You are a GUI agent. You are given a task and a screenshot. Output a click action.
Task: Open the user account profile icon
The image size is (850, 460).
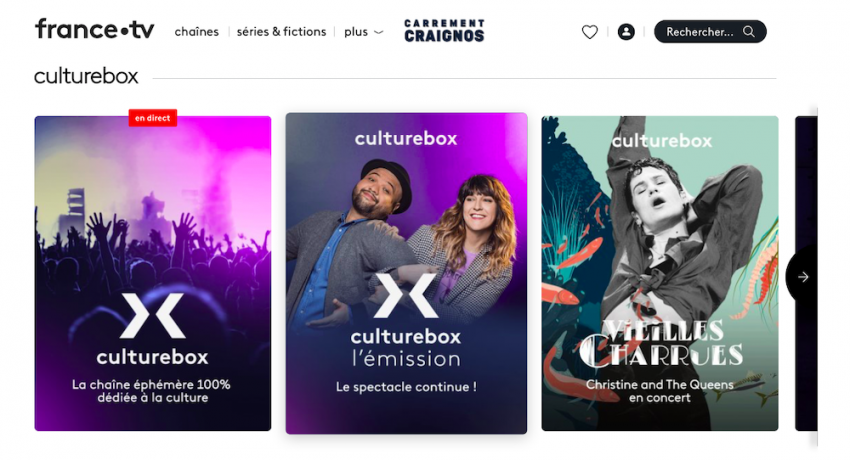[626, 32]
